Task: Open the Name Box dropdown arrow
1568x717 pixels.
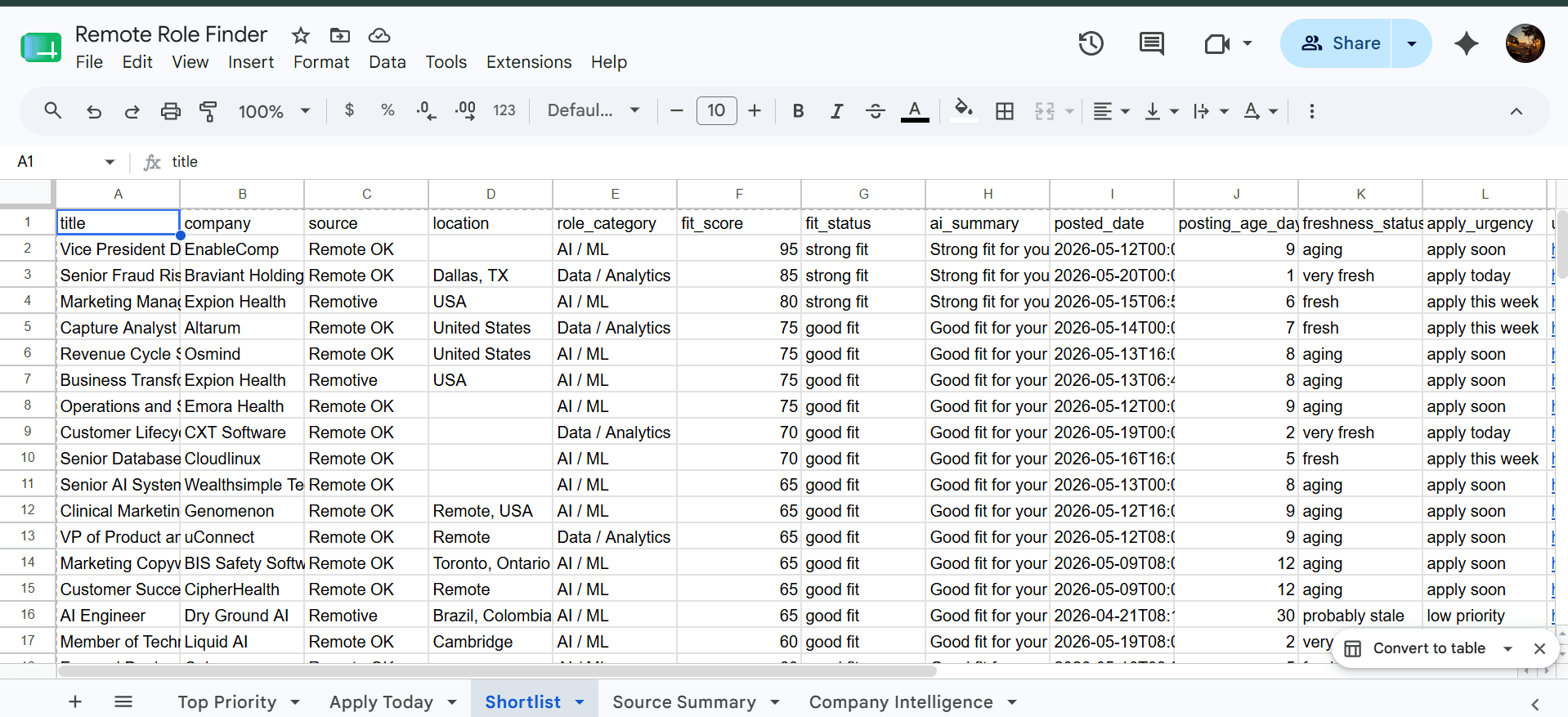Action: [x=110, y=162]
